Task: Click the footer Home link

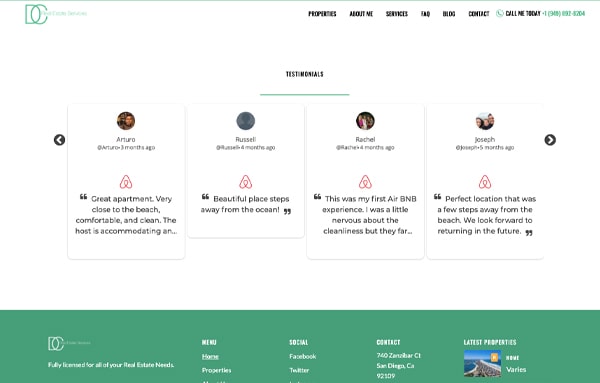Action: click(x=210, y=356)
